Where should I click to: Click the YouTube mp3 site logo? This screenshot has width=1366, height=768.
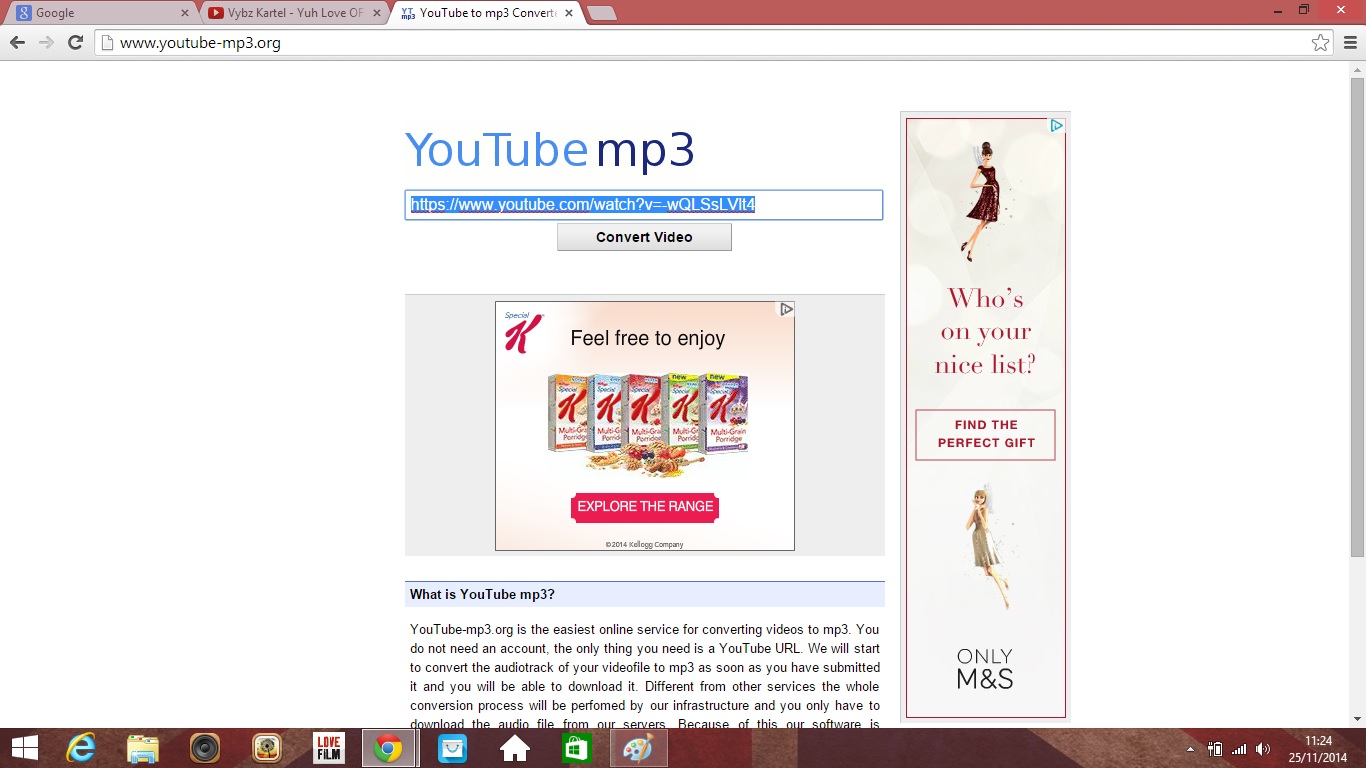click(549, 150)
